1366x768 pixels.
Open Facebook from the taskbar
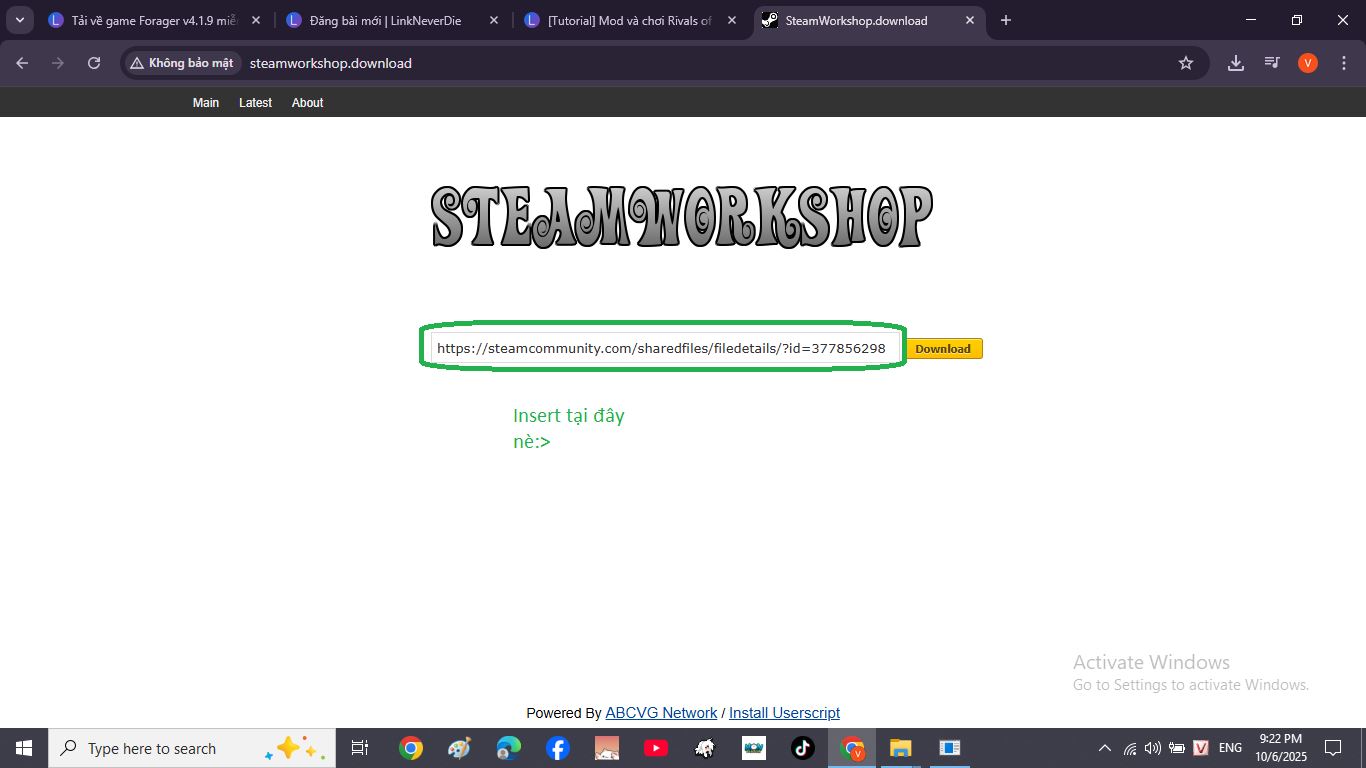pos(558,748)
